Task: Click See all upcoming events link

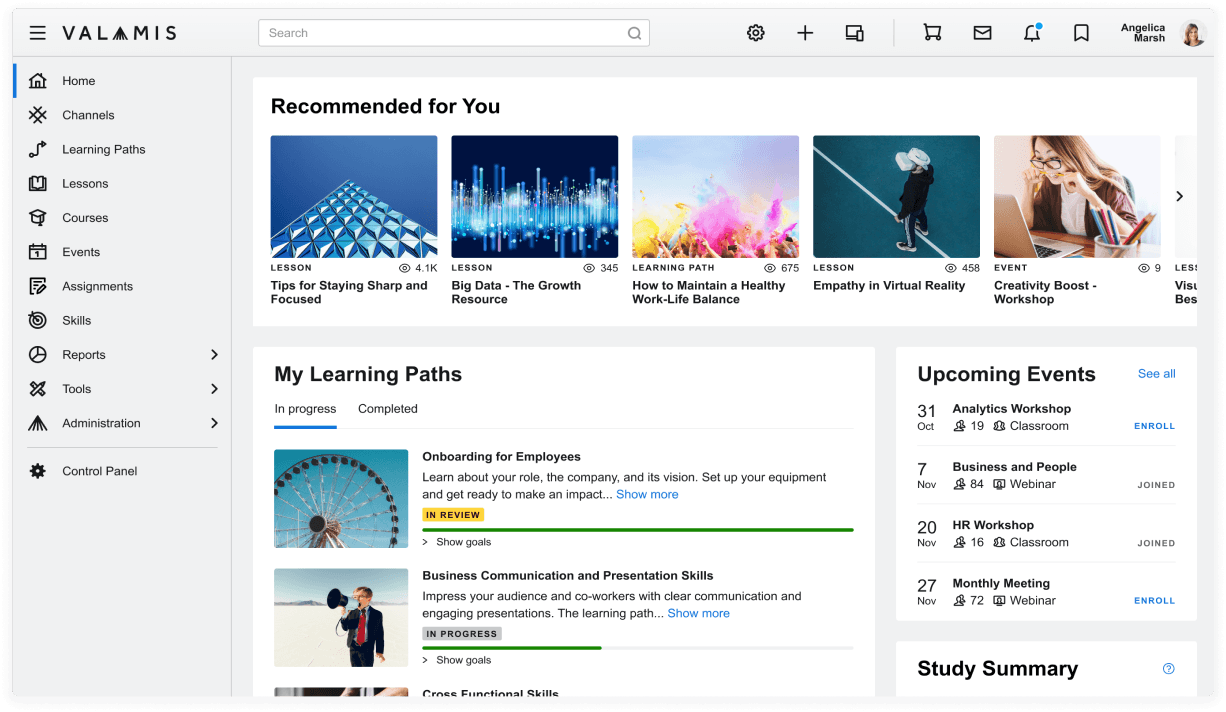Action: pos(1156,374)
